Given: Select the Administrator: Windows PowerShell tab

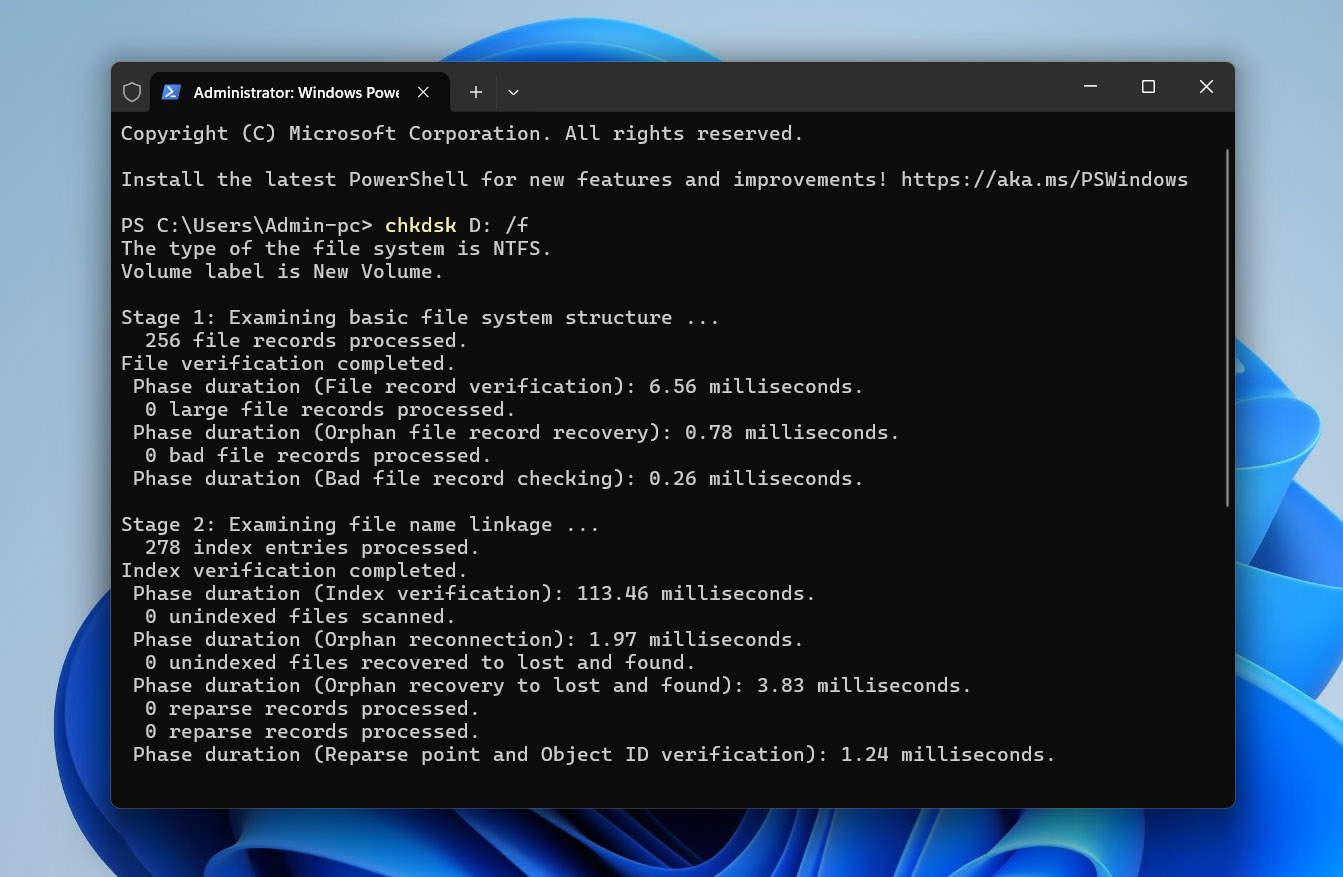Looking at the screenshot, I should pyautogui.click(x=299, y=92).
